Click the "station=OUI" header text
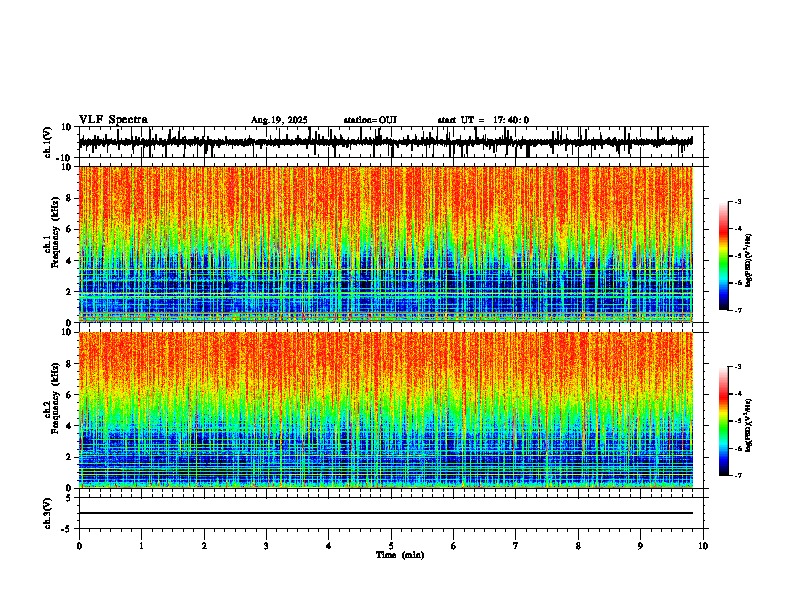Screen dimensions: 792x612 tap(370, 120)
